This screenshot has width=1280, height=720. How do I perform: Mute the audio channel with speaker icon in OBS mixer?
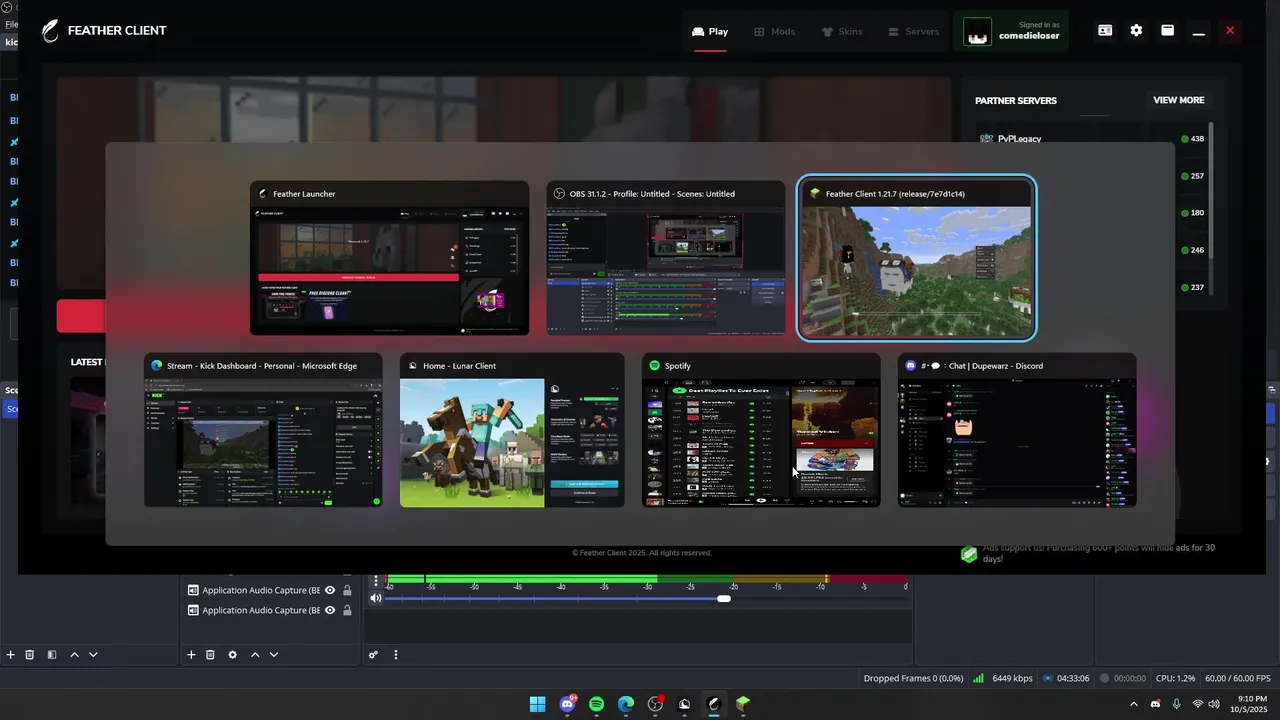376,598
